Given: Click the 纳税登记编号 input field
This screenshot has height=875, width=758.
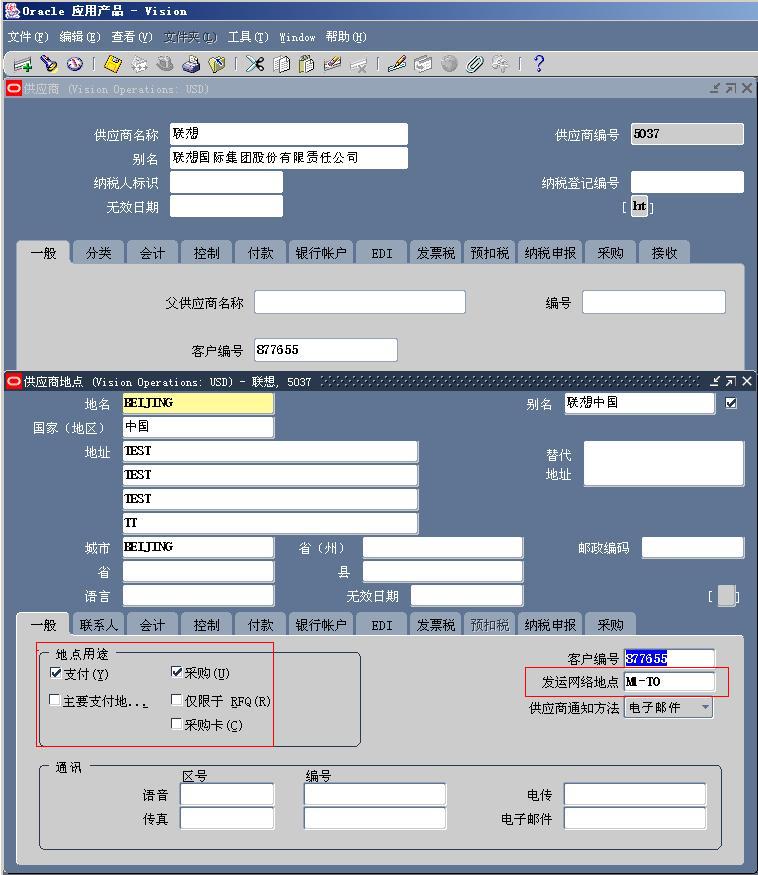Looking at the screenshot, I should tap(687, 182).
